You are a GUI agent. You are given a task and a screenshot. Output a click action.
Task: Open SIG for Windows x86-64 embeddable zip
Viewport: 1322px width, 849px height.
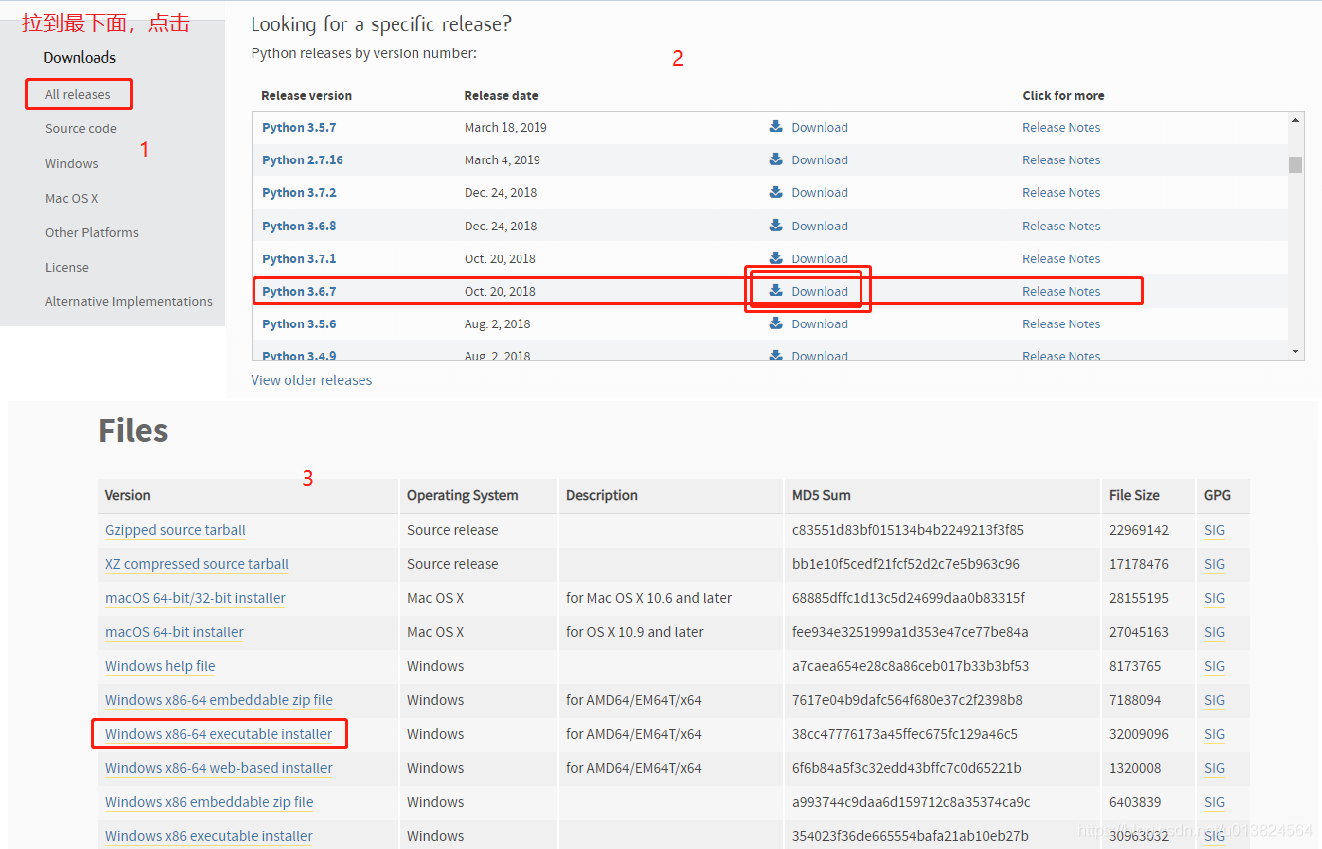pos(1214,700)
